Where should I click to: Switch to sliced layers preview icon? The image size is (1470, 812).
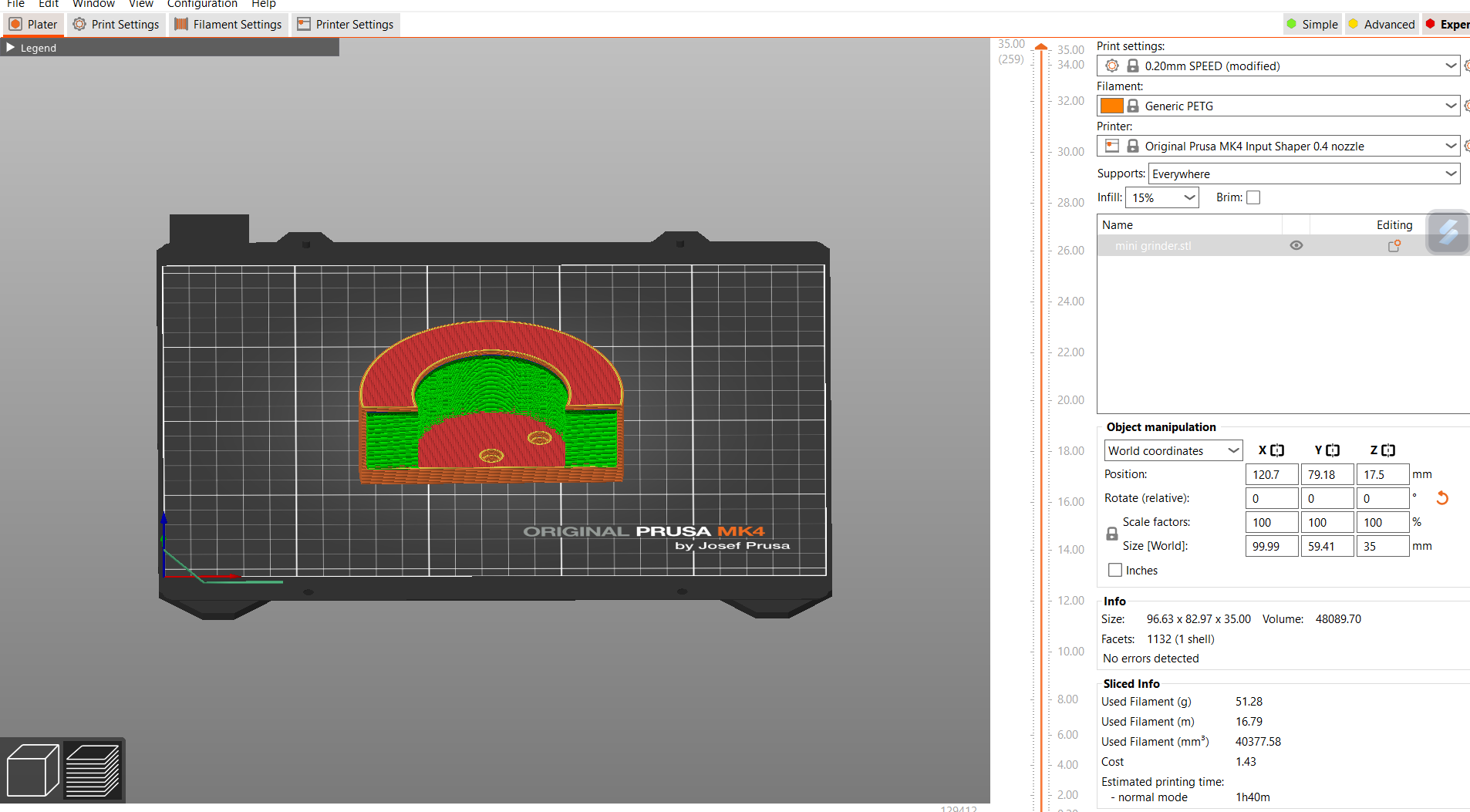pyautogui.click(x=93, y=770)
